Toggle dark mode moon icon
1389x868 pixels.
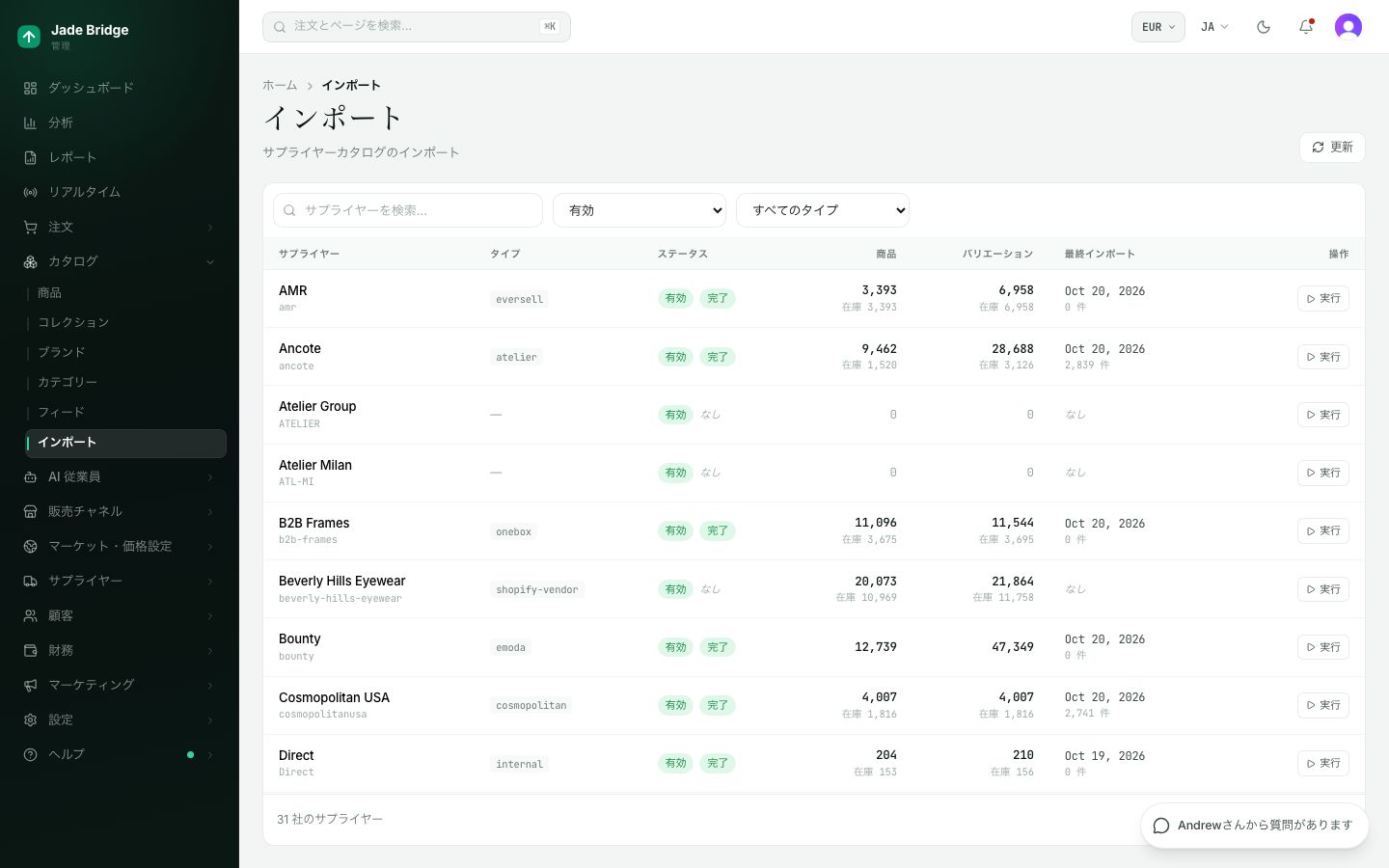[x=1264, y=27]
